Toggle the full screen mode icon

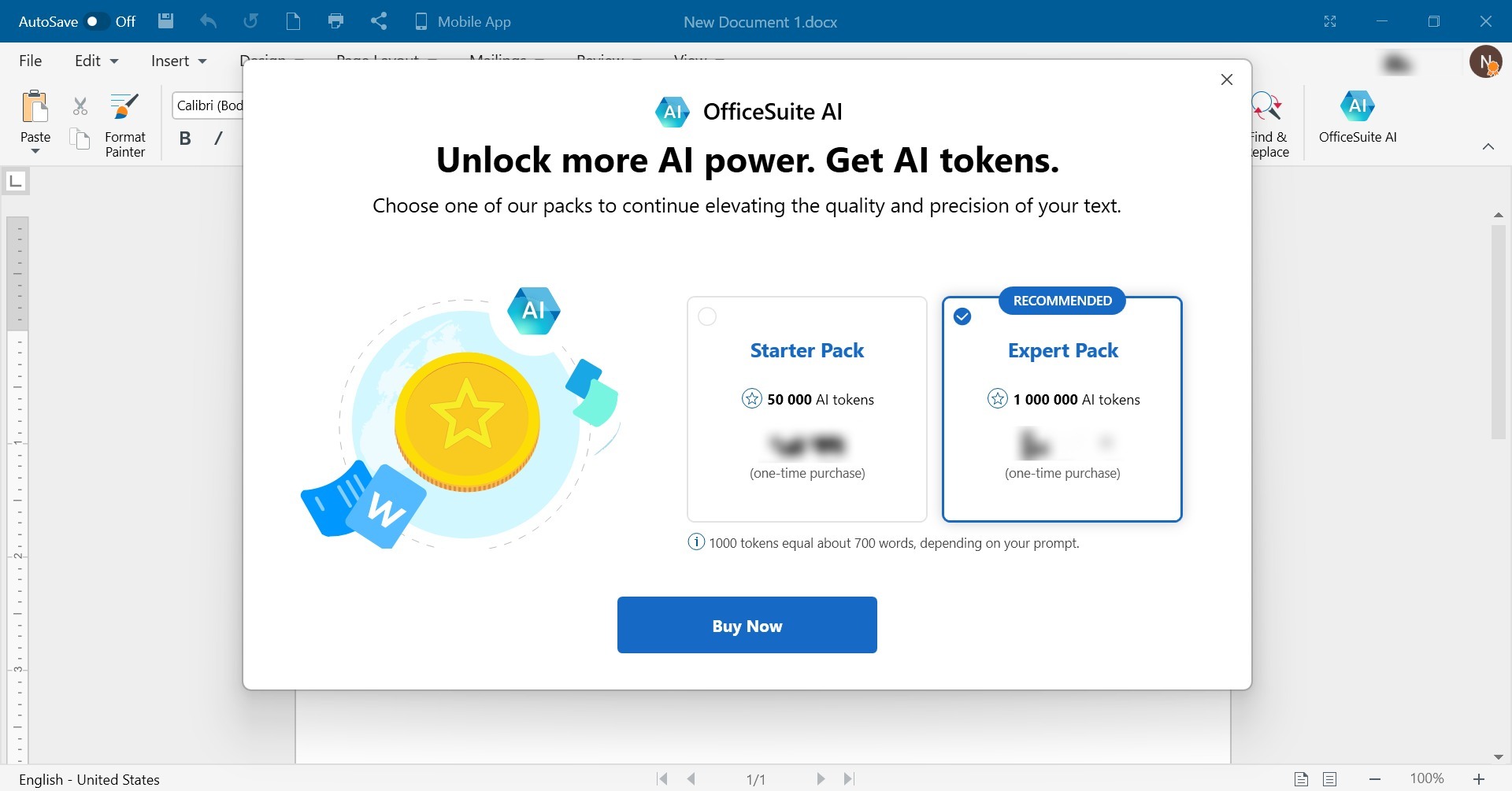click(x=1330, y=21)
